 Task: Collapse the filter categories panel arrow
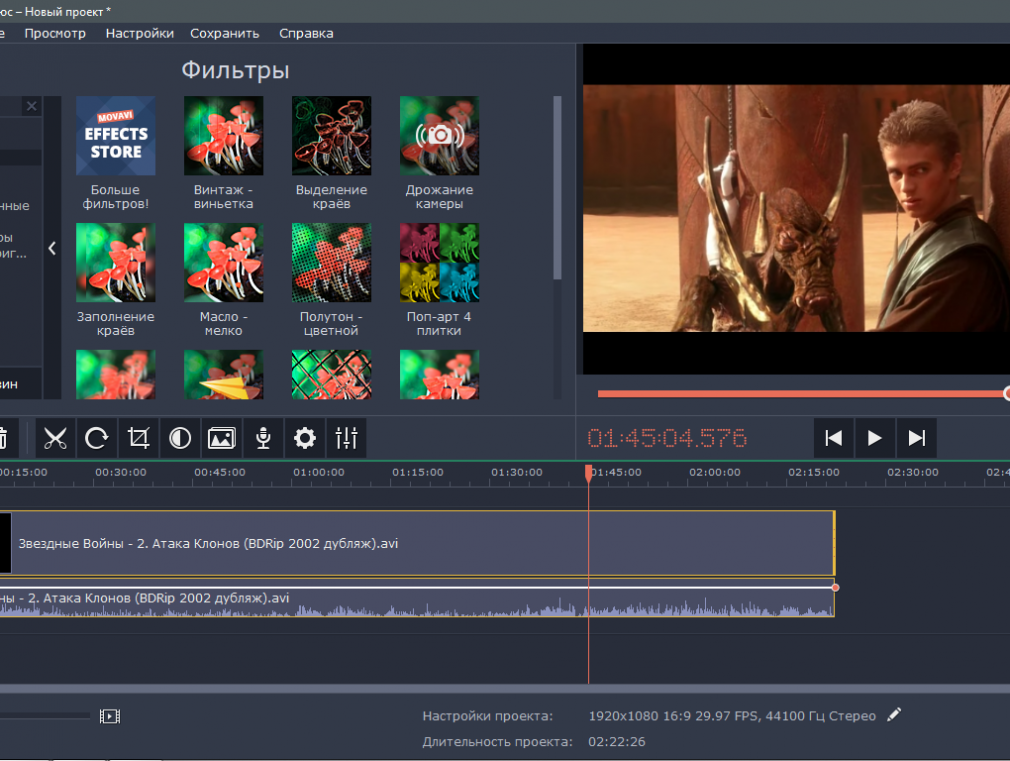coord(52,248)
